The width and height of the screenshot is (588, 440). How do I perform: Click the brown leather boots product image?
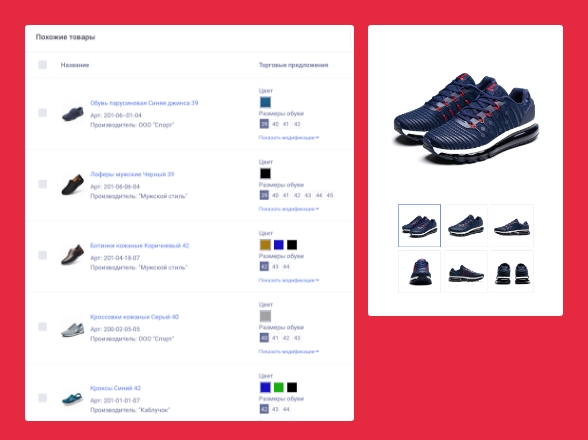[x=73, y=255]
